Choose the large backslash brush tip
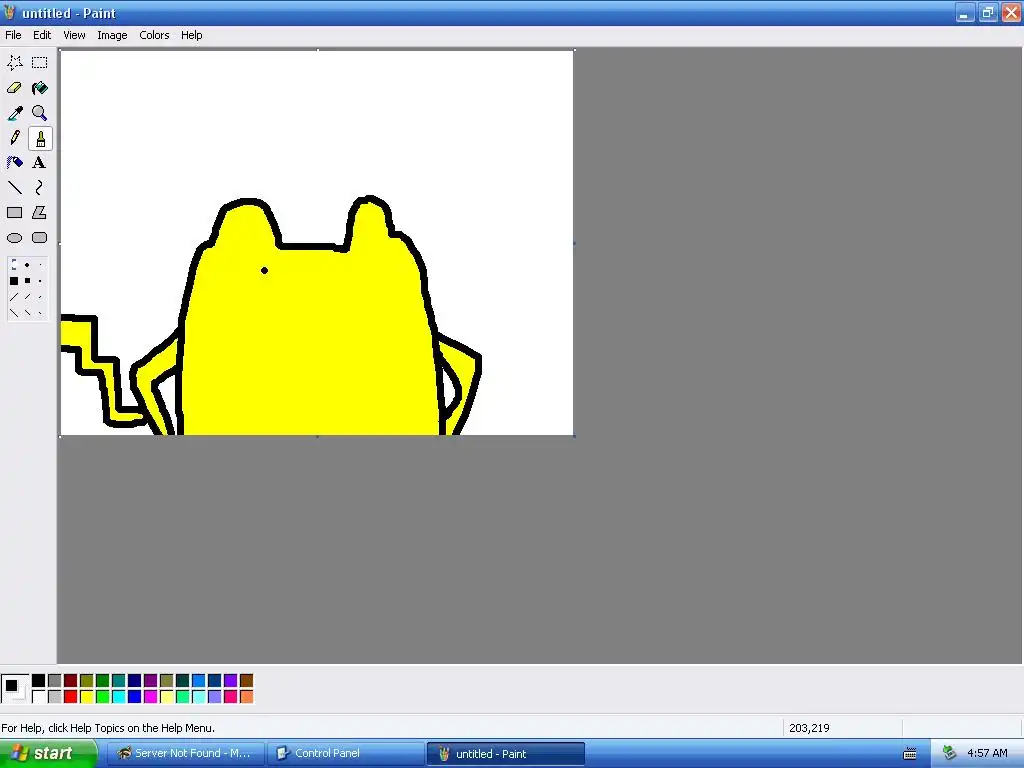This screenshot has height=768, width=1024. [x=14, y=313]
